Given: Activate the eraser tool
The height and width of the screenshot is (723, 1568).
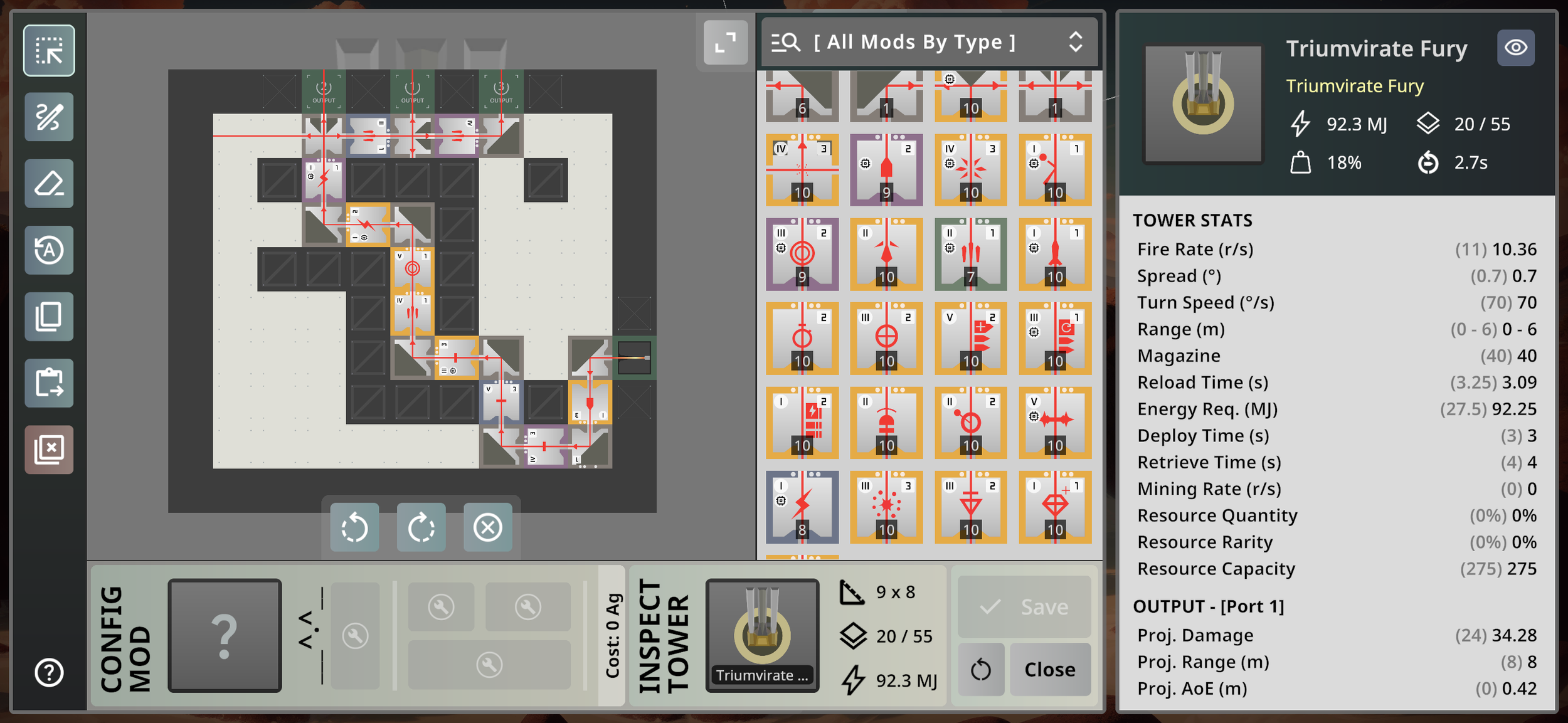Looking at the screenshot, I should 49,184.
